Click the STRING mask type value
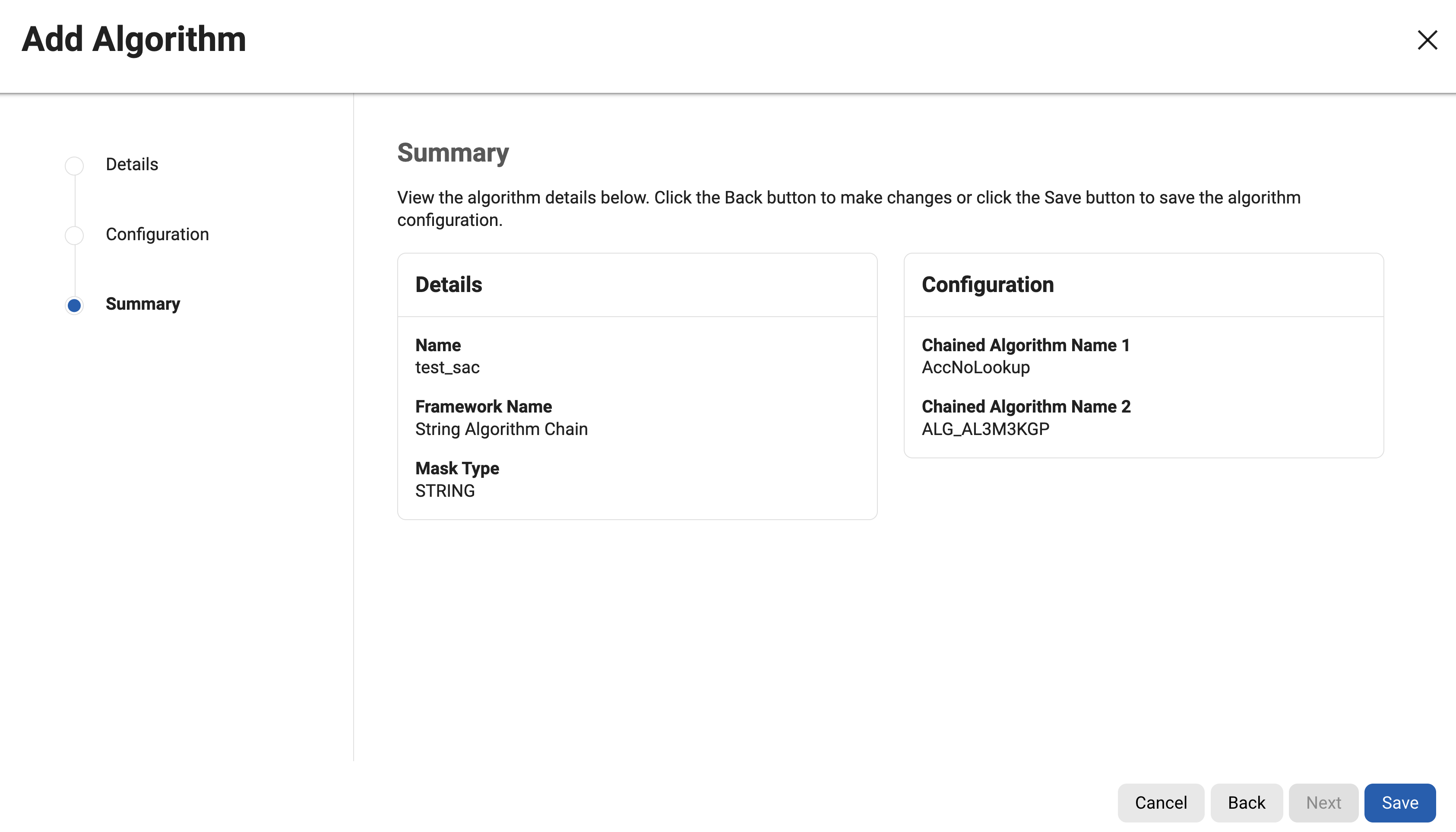The image size is (1456, 832). [444, 491]
